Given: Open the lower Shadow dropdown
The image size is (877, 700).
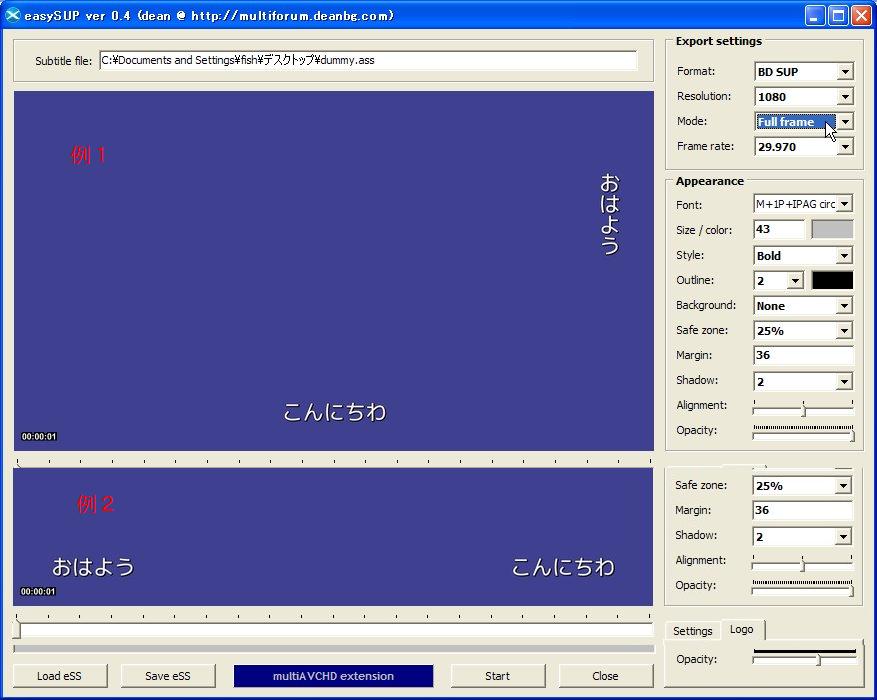Looking at the screenshot, I should click(x=802, y=537).
